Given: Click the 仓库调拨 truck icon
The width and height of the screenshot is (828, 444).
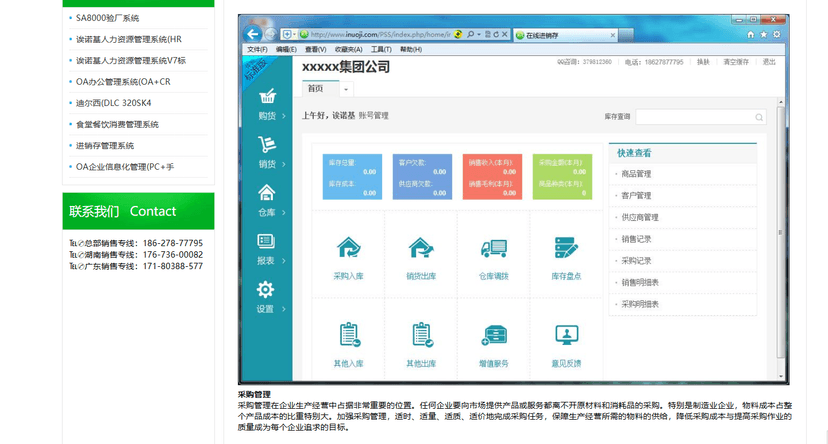Looking at the screenshot, I should click(494, 248).
